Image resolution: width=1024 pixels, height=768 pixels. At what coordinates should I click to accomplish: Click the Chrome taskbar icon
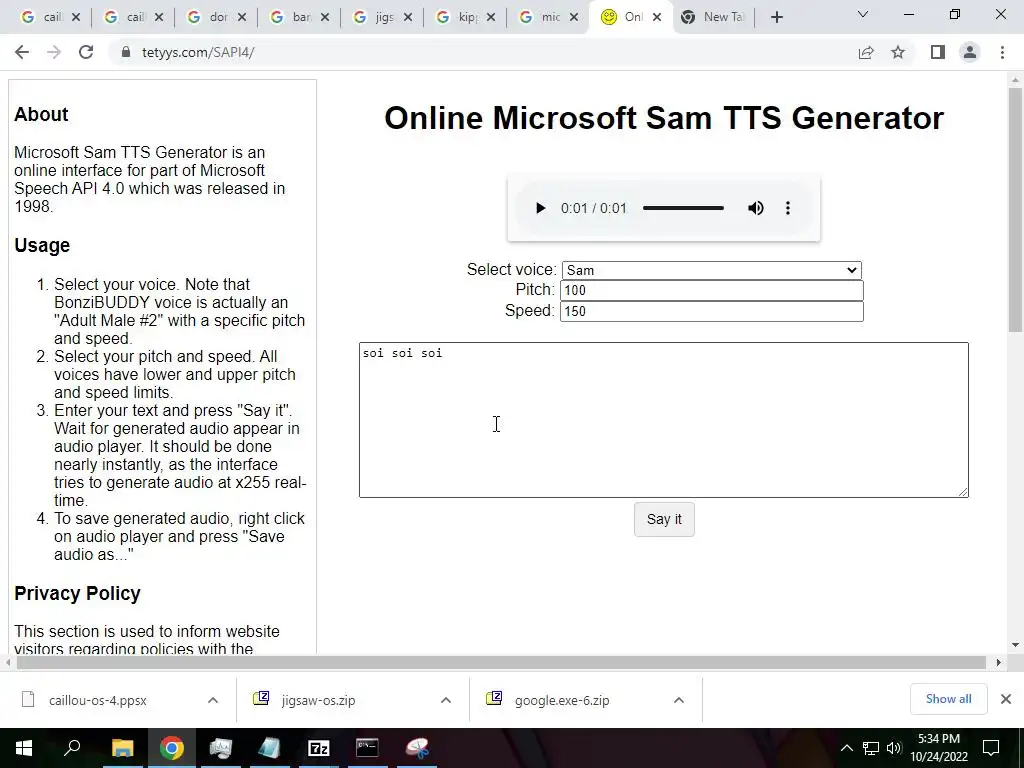pos(172,748)
